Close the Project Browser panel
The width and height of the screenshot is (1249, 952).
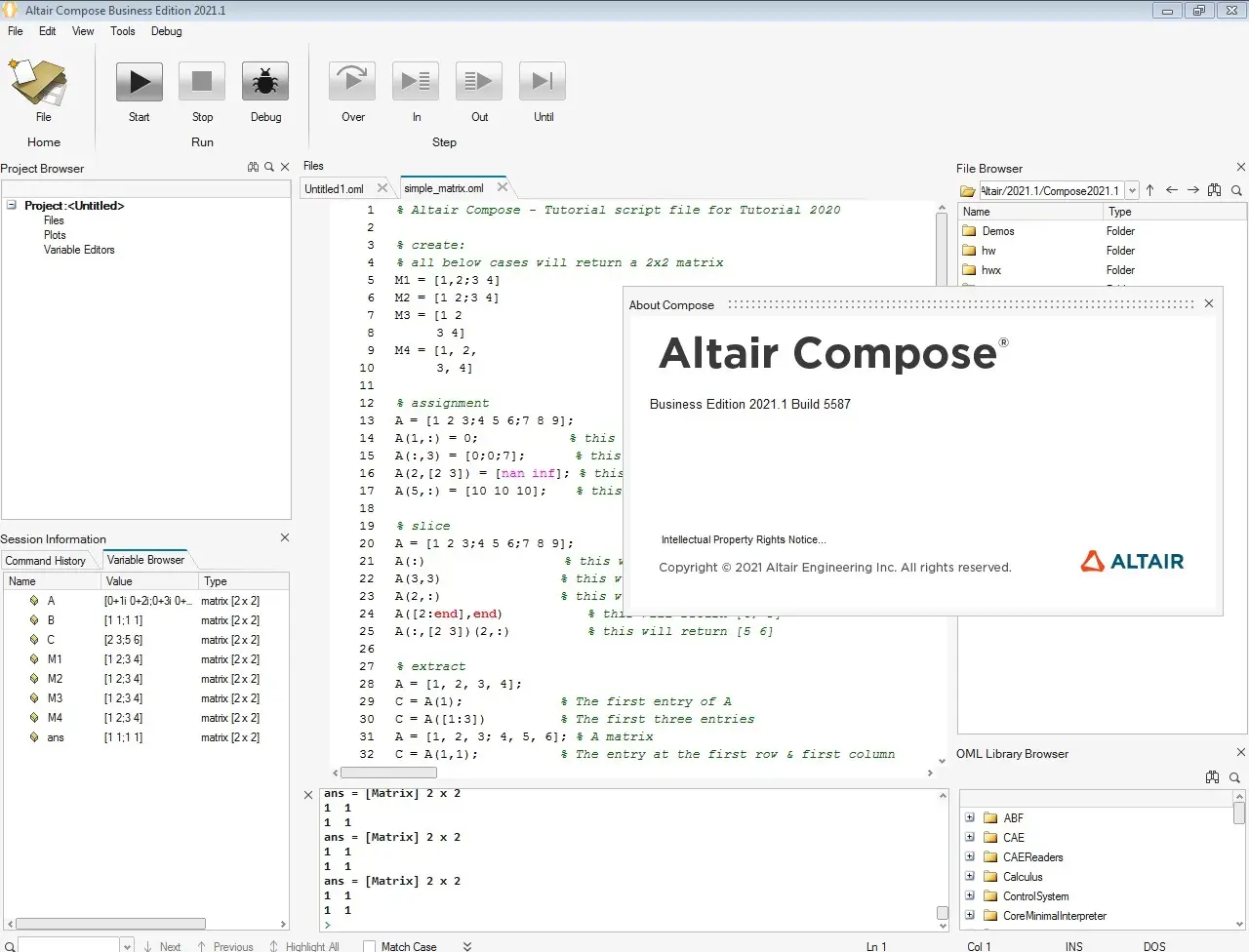(x=285, y=167)
